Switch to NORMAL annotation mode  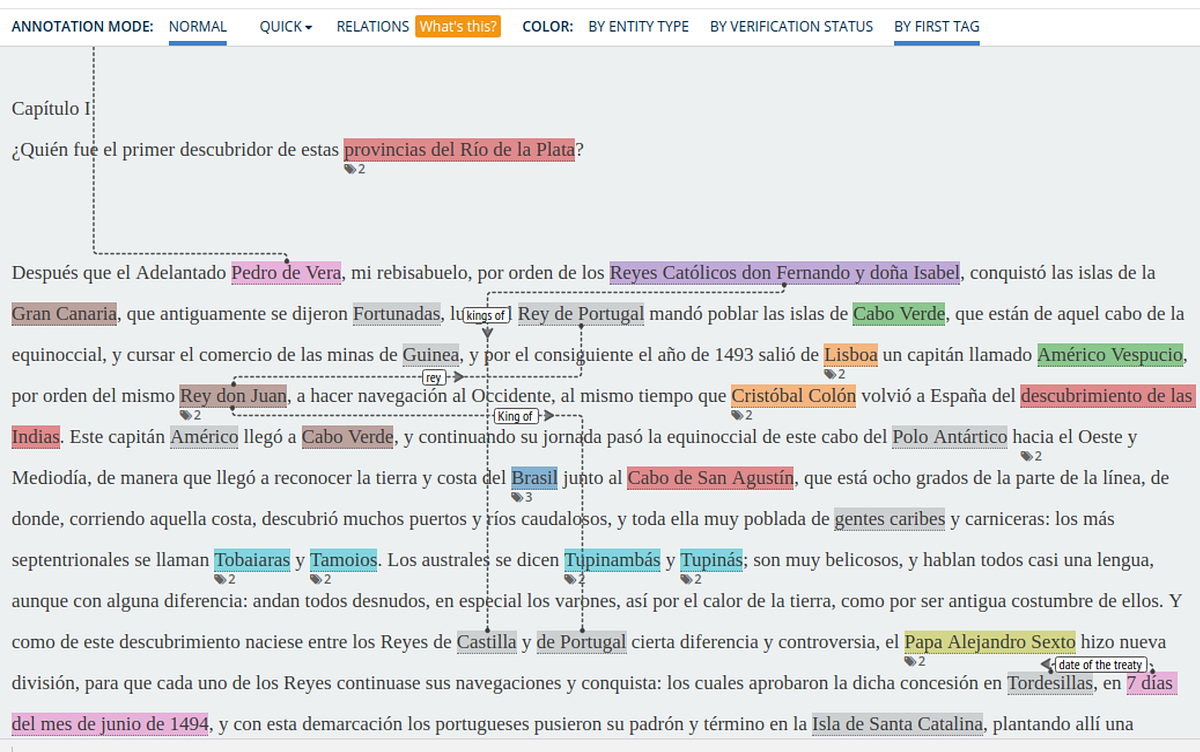click(197, 26)
